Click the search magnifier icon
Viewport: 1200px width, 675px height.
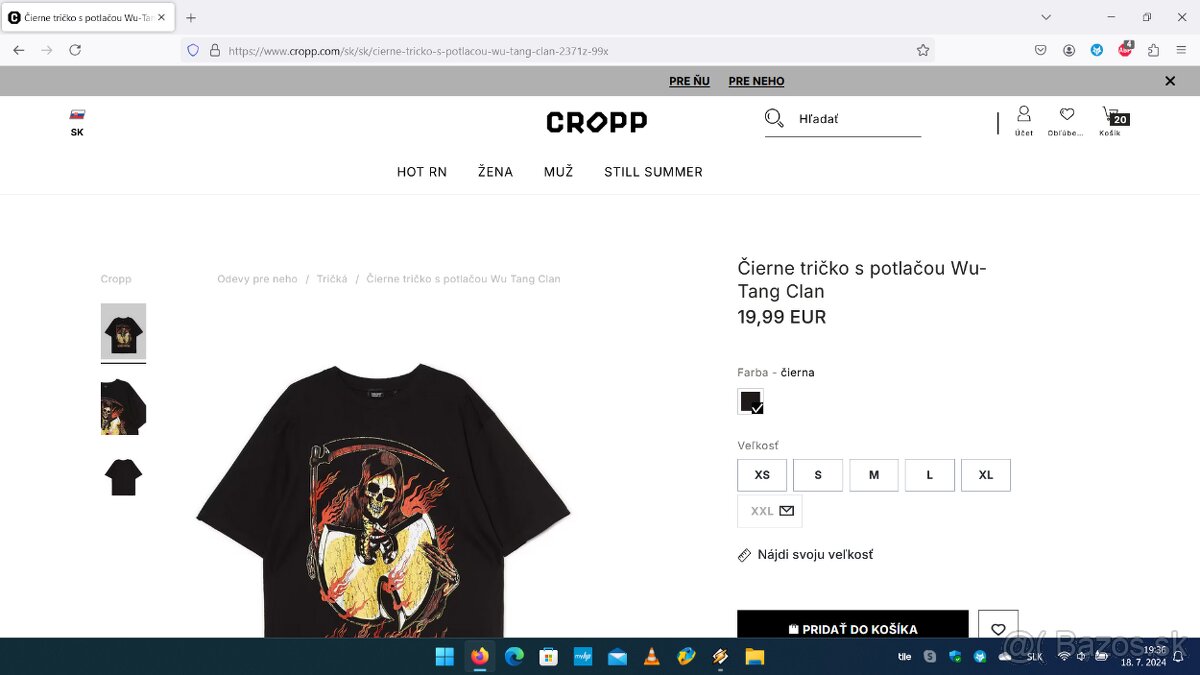point(774,119)
